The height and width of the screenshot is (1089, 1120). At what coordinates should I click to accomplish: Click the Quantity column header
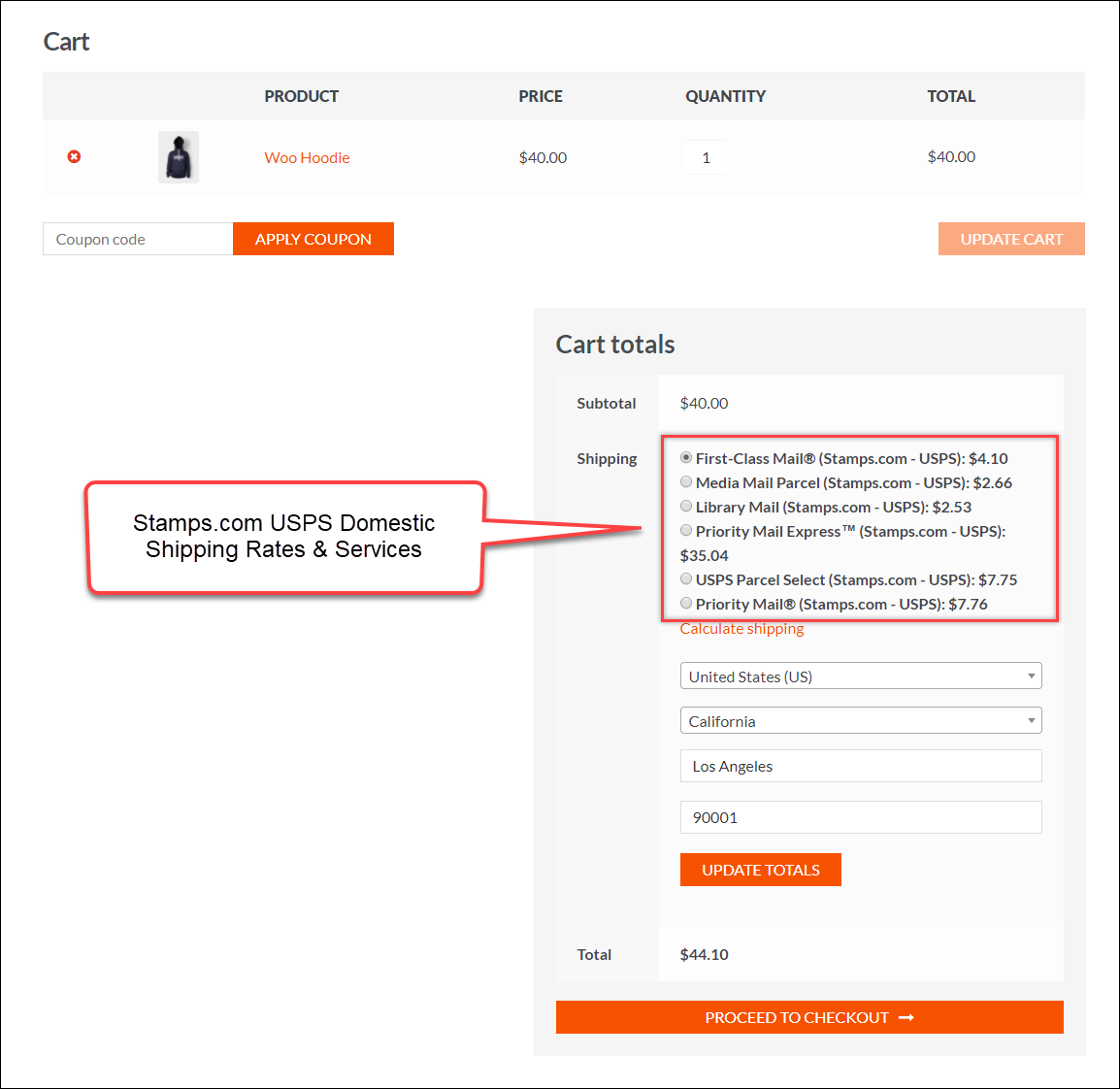point(726,96)
